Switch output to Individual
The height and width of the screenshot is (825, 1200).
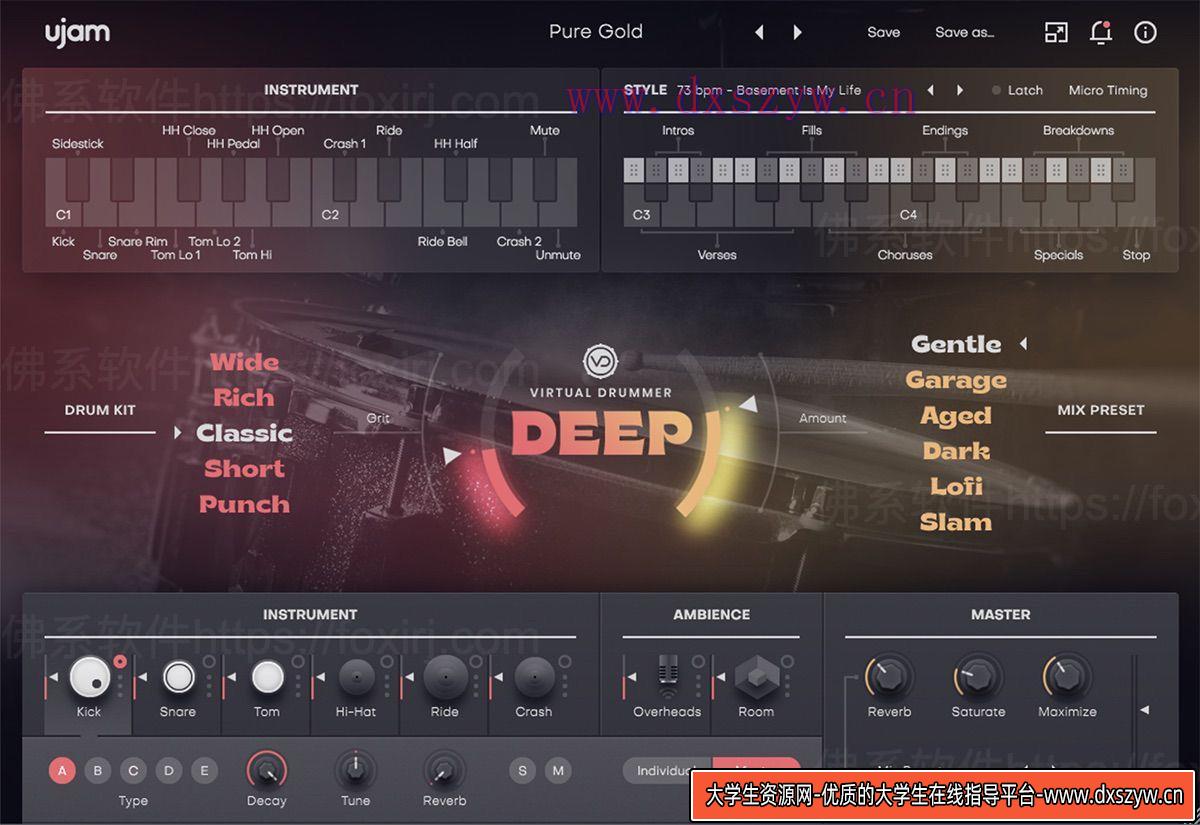pos(668,771)
